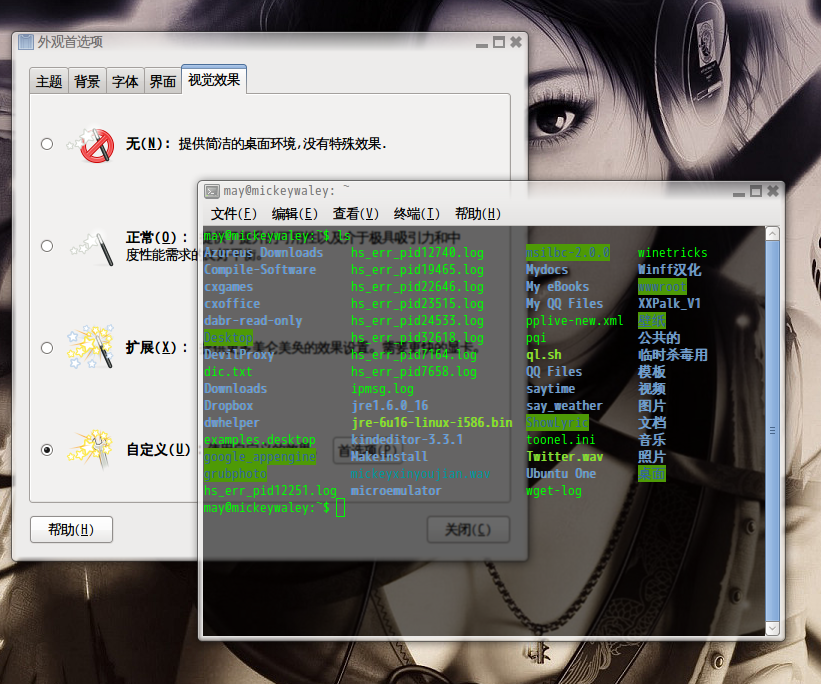821x684 pixels.
Task: Open the terminal 编辑(E) menu
Action: pyautogui.click(x=295, y=214)
